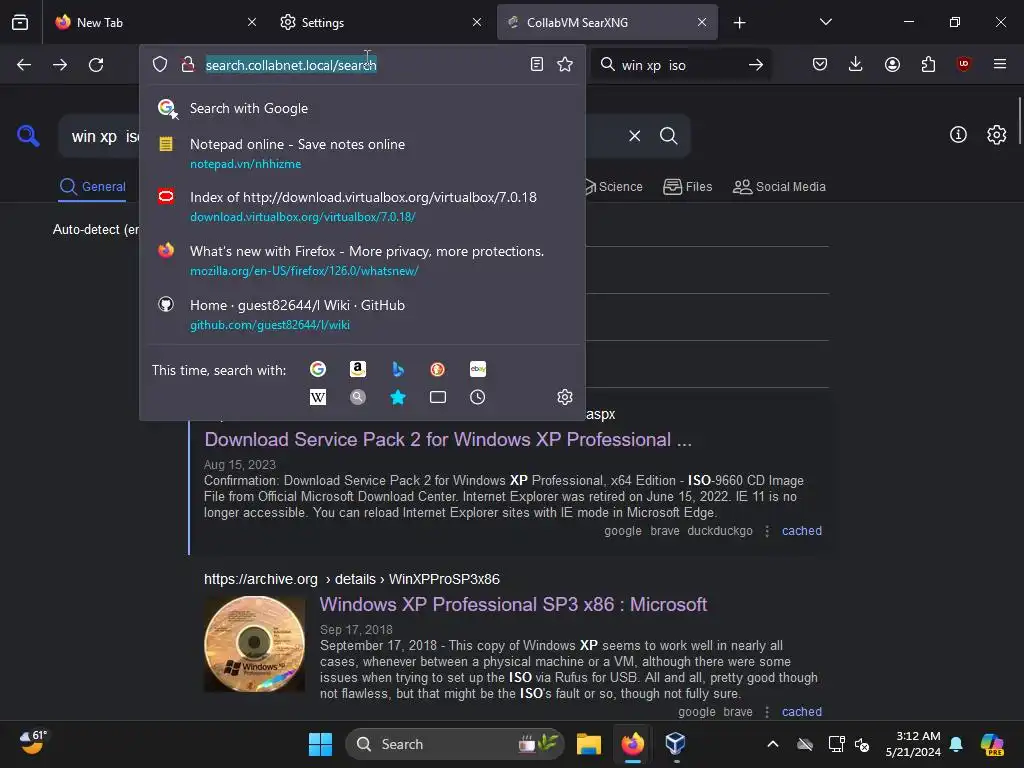Open the Windows Start menu
1024x768 pixels.
click(320, 744)
